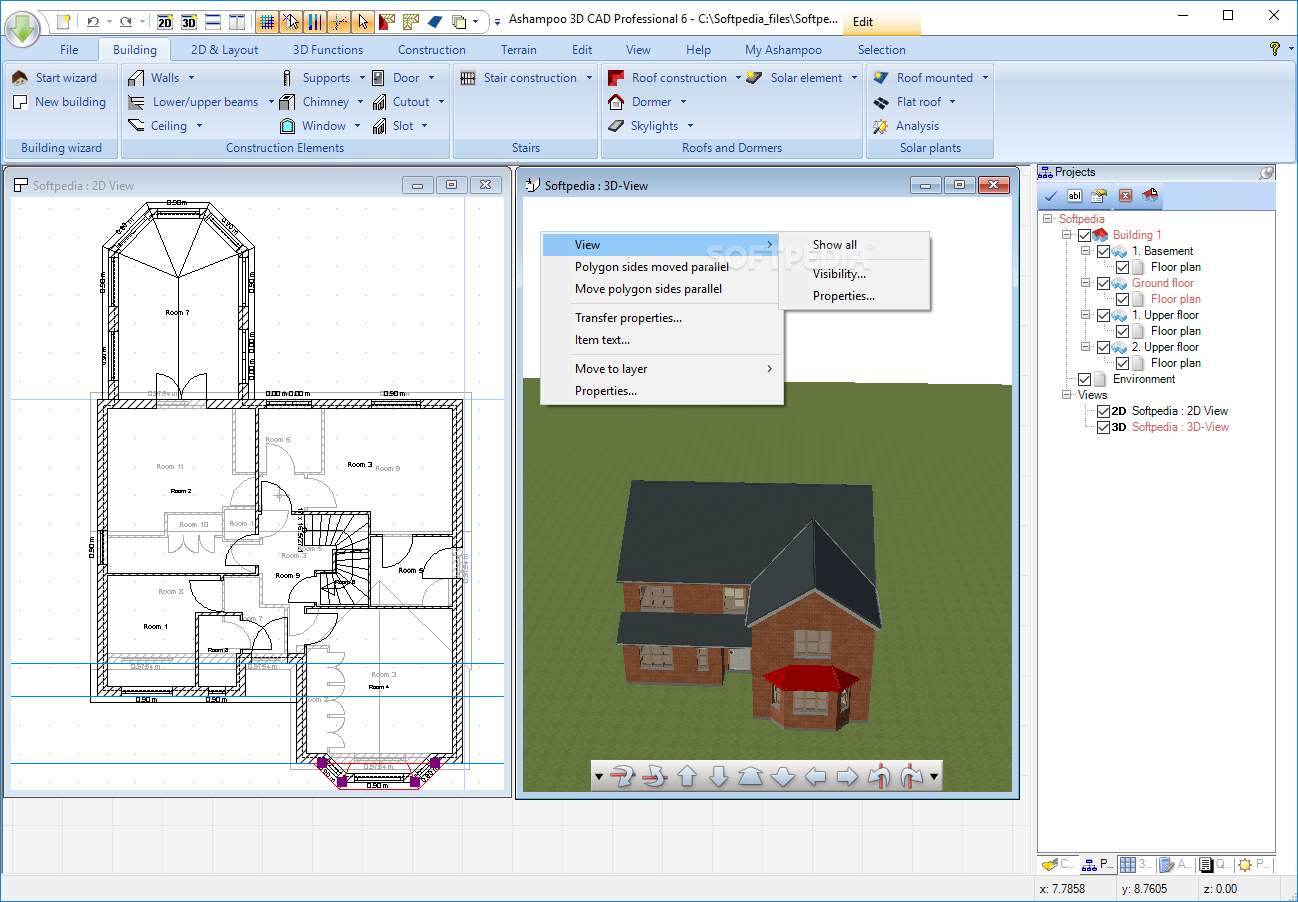Toggle the Softpedia : 2D View checkbox

[x=1103, y=411]
